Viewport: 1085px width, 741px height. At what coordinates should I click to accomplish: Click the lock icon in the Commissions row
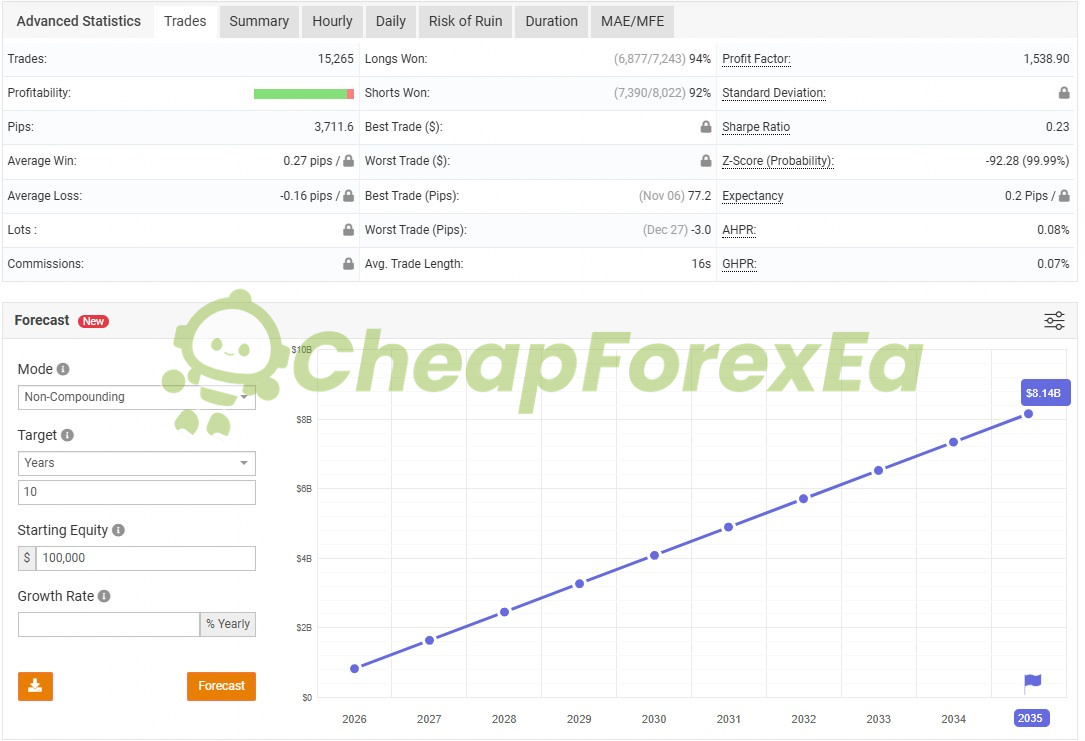coord(348,264)
